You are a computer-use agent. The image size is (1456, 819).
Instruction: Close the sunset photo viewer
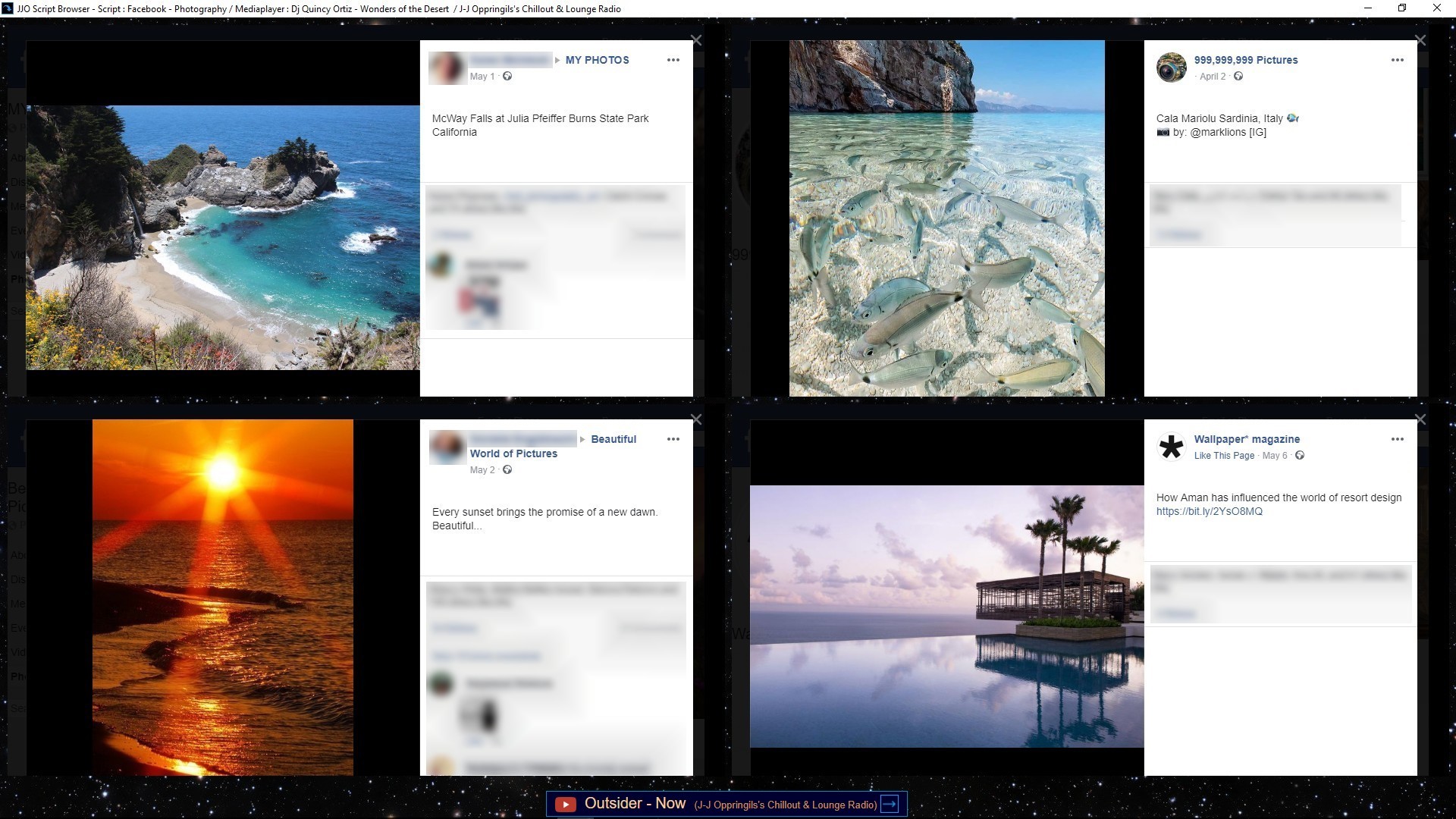(696, 419)
